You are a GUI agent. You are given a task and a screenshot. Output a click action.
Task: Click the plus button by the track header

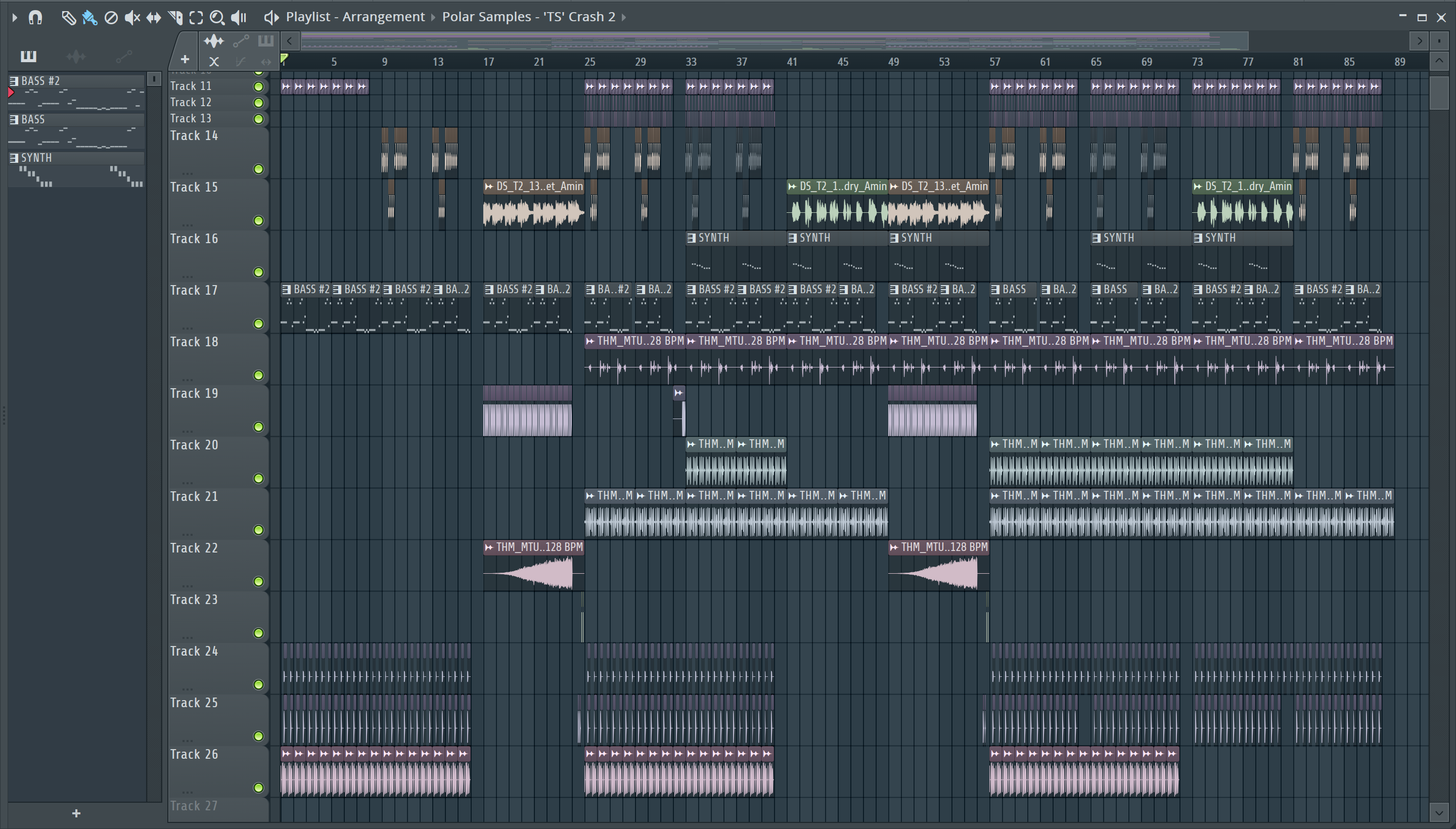coord(185,59)
